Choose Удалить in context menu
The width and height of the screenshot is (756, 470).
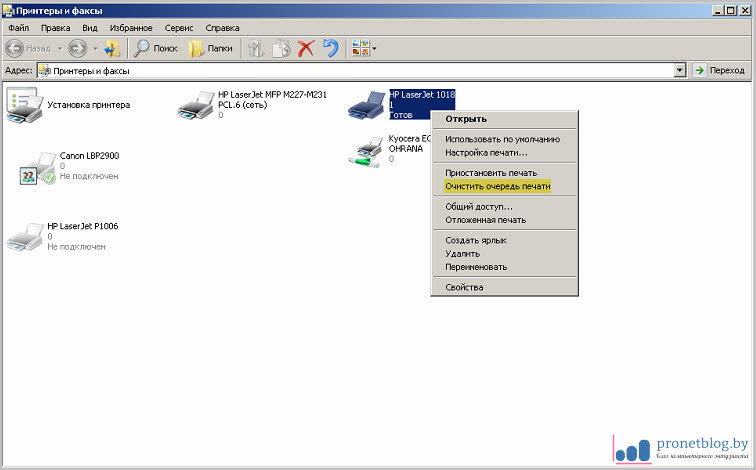504,254
